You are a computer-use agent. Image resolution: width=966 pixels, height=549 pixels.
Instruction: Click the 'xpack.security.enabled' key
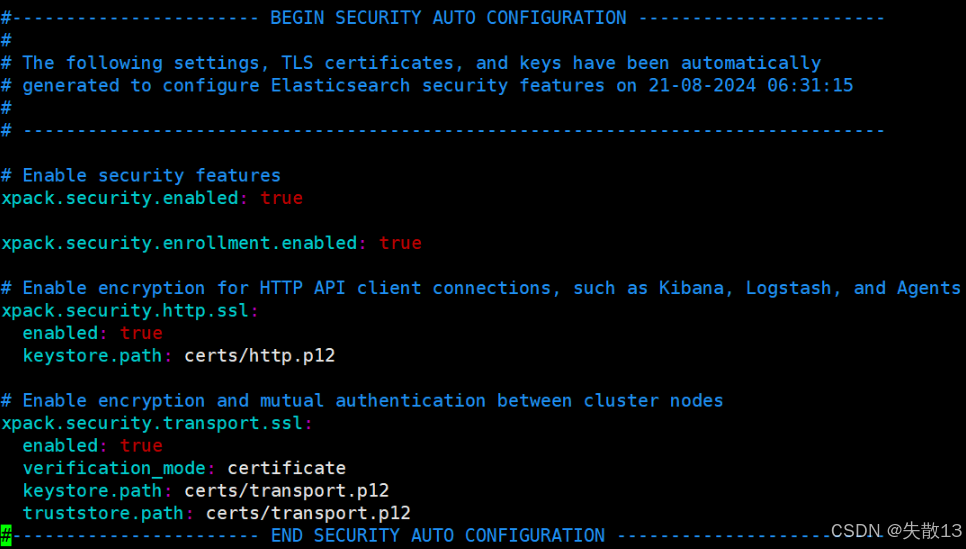click(x=120, y=198)
